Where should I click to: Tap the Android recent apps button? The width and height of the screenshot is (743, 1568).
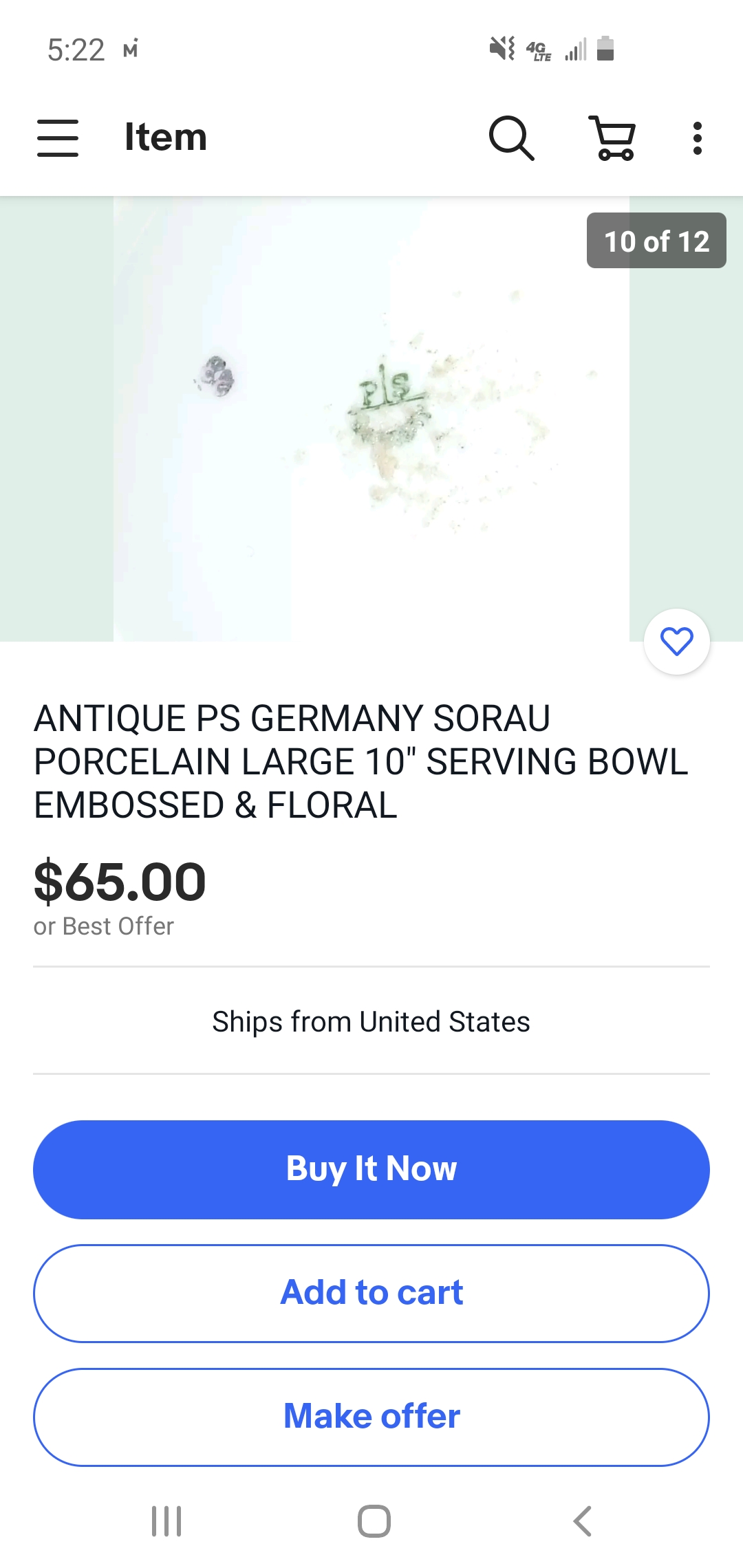tap(166, 1521)
